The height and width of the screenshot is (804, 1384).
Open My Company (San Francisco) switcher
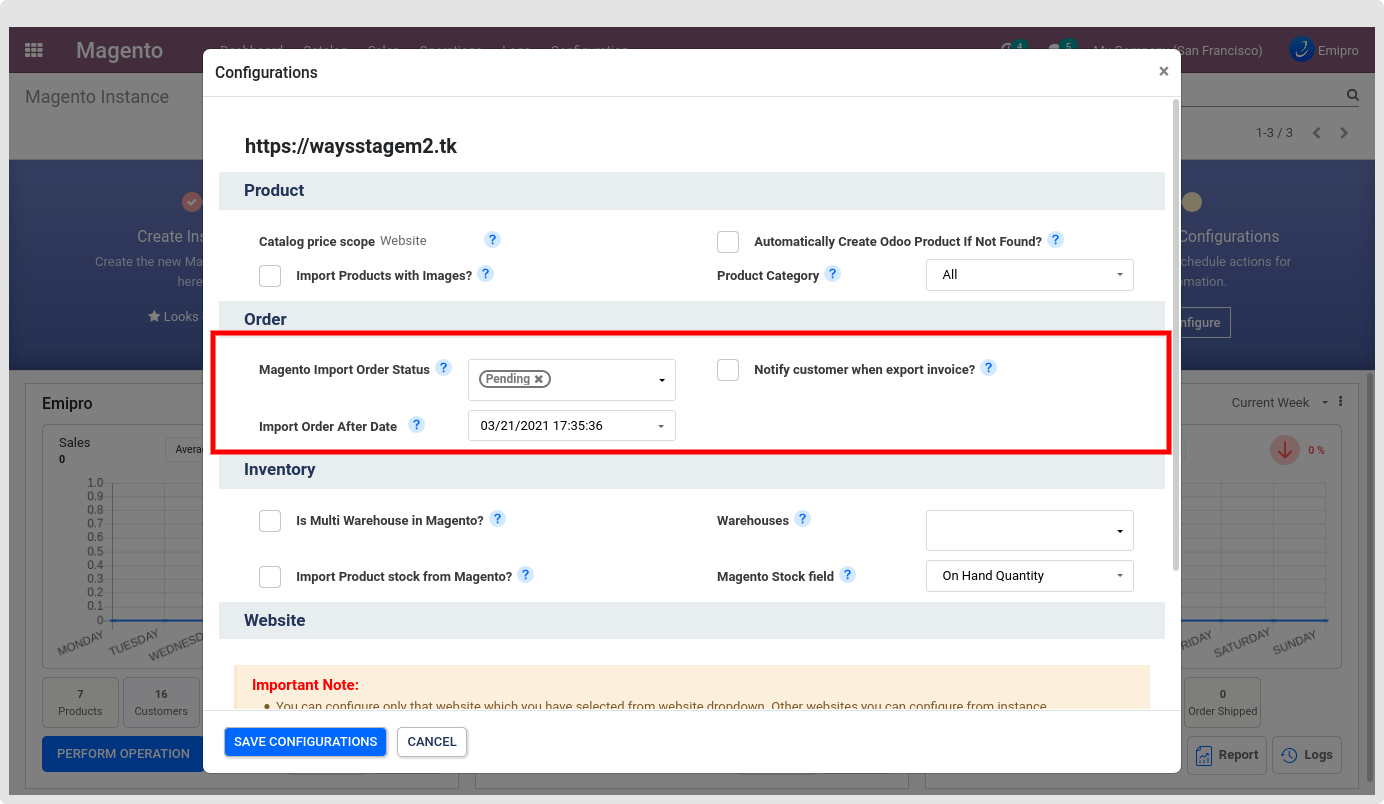pyautogui.click(x=1178, y=50)
